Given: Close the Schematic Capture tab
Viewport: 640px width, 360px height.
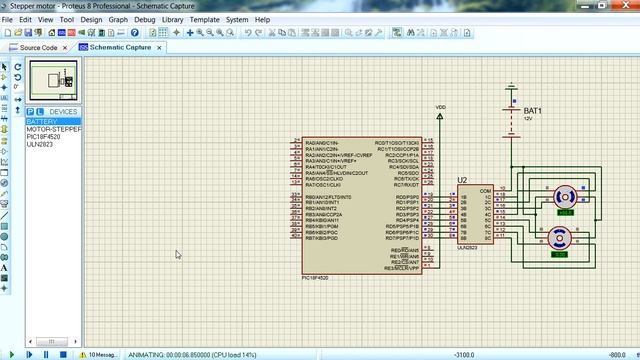Looking at the screenshot, I should pyautogui.click(x=159, y=48).
